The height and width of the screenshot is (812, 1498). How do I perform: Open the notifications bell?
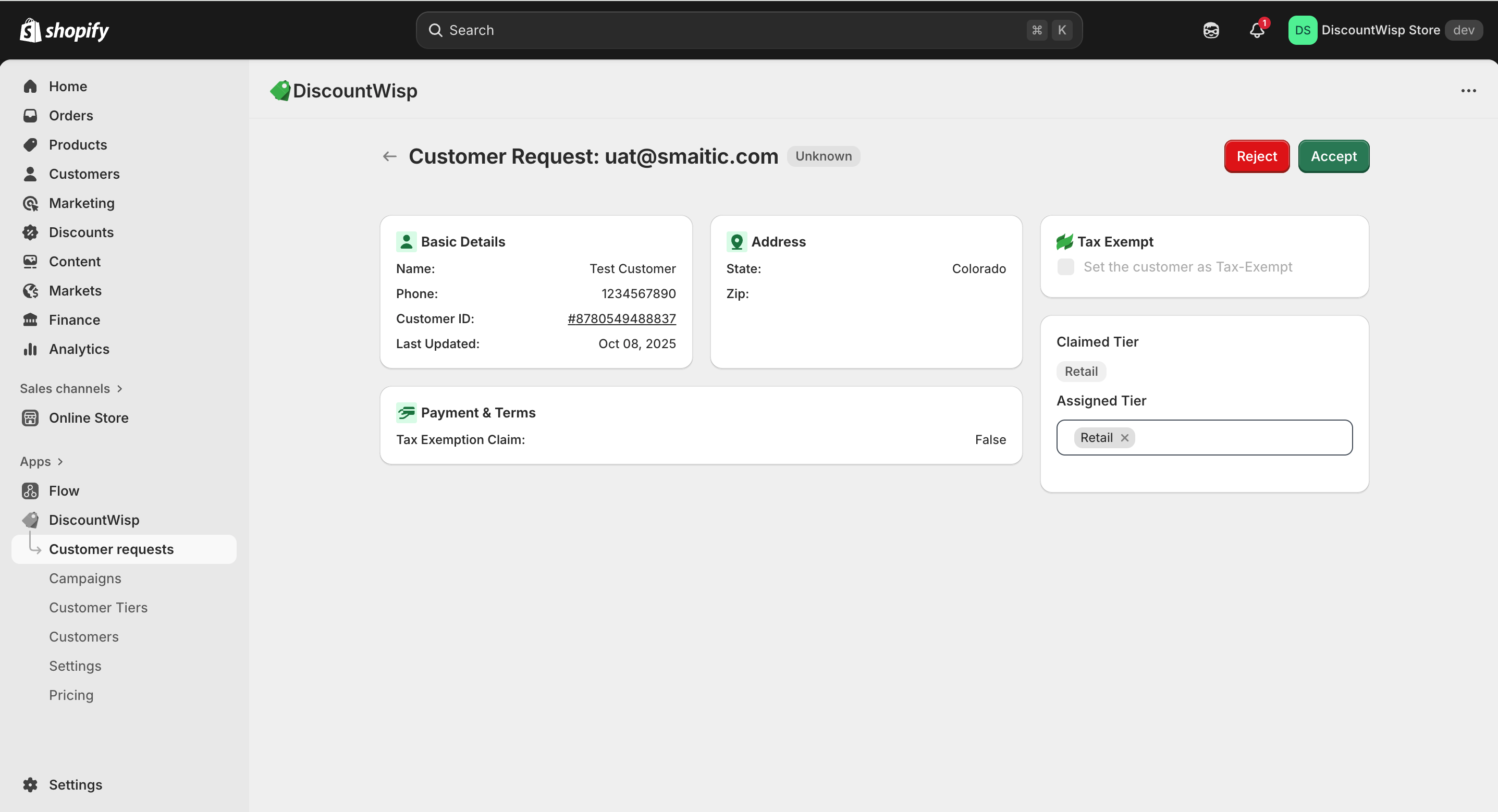[1257, 30]
